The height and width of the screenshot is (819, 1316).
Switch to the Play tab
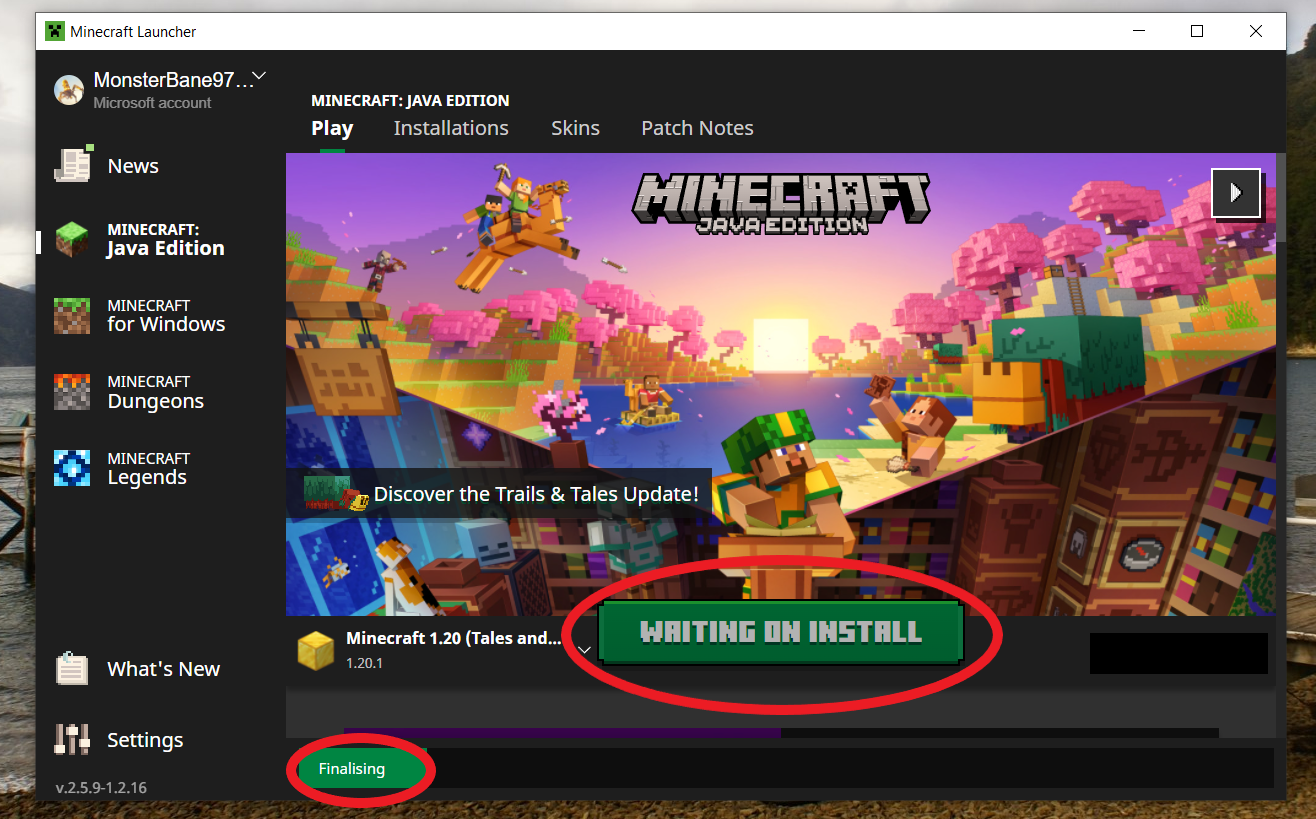pyautogui.click(x=332, y=128)
